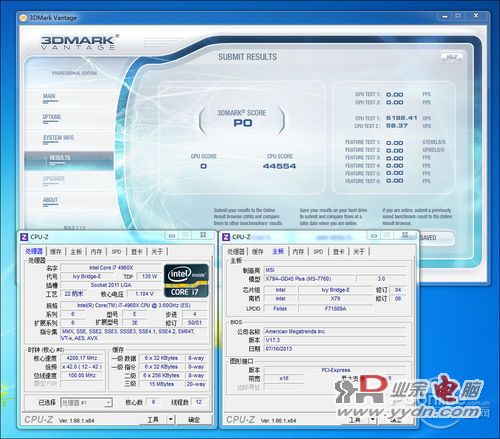Switch to 缓存 tab in left CPU-Z
The width and height of the screenshot is (500, 439).
pos(56,252)
